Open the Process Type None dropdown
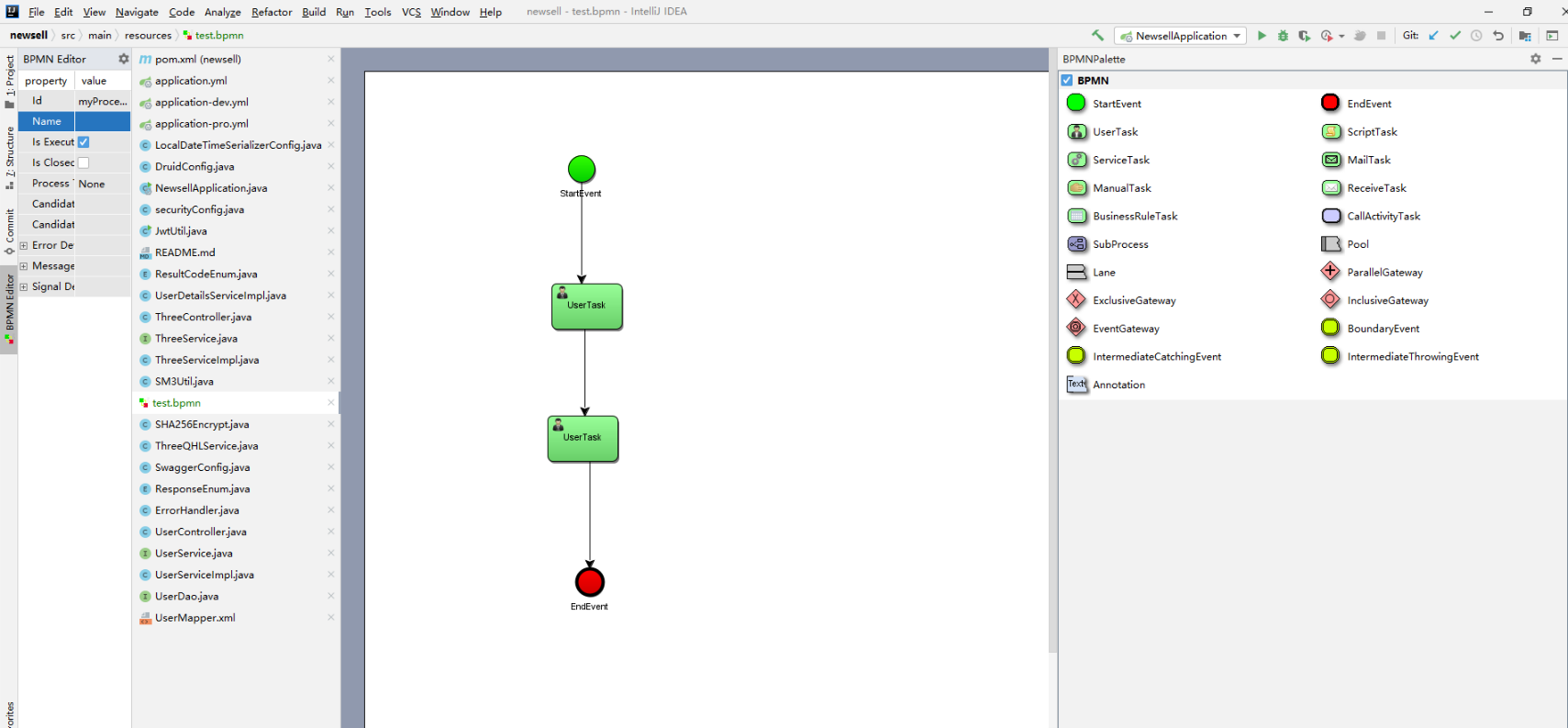 [103, 184]
